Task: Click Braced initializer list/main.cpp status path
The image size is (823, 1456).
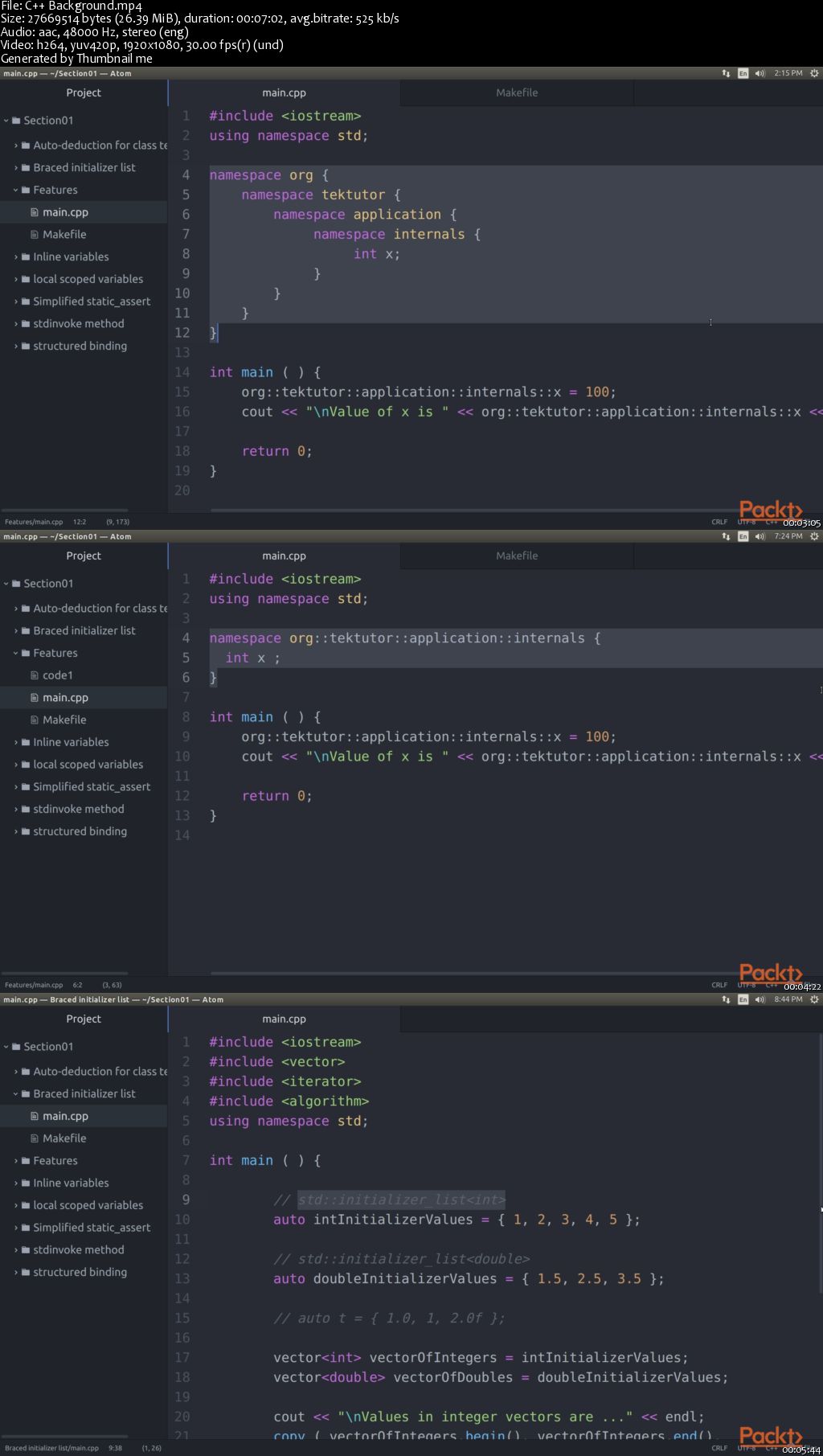Action: tap(51, 1448)
